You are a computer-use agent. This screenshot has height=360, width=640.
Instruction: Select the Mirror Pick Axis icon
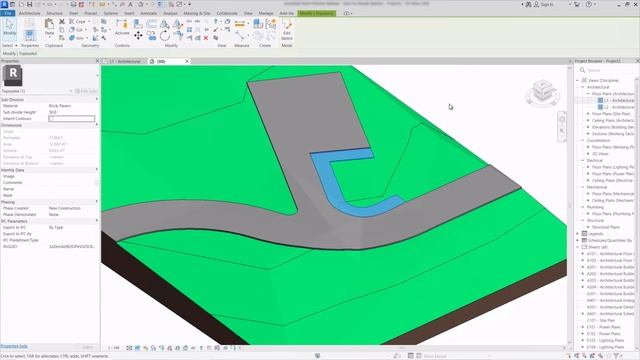164,24
